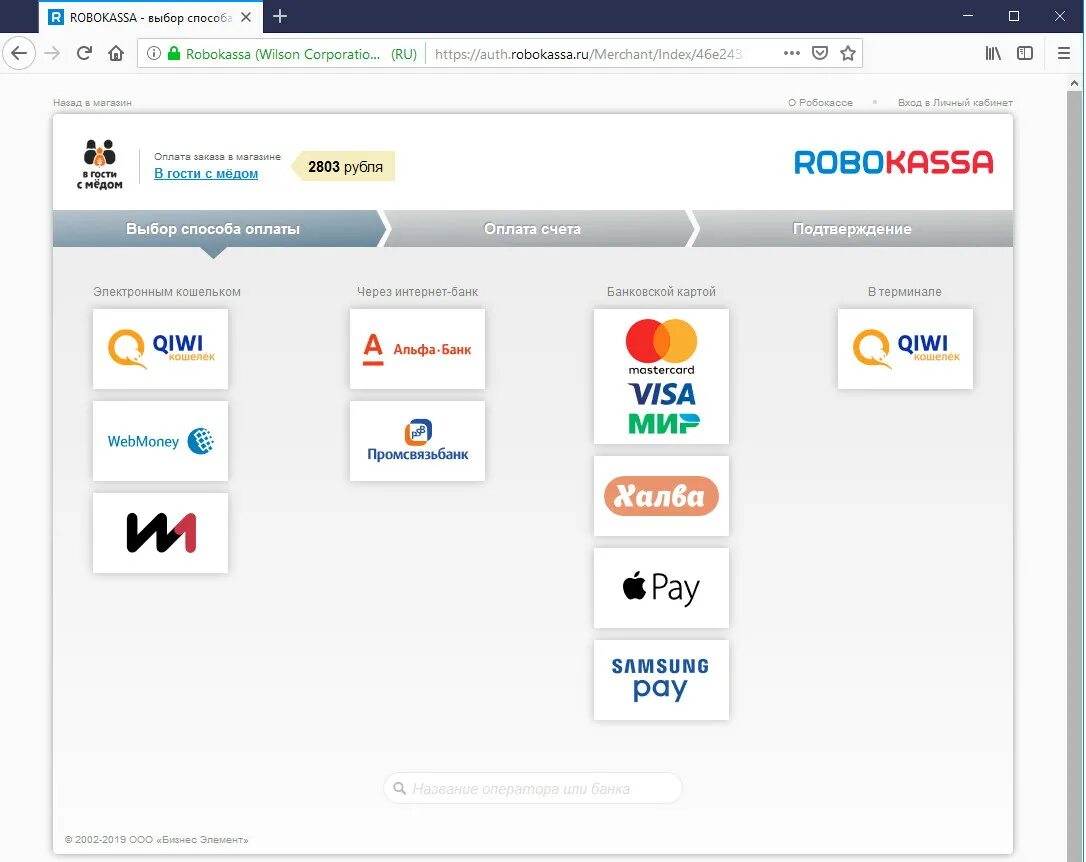Click the Подтверждение step
The height and width of the screenshot is (862, 1086).
(x=852, y=228)
